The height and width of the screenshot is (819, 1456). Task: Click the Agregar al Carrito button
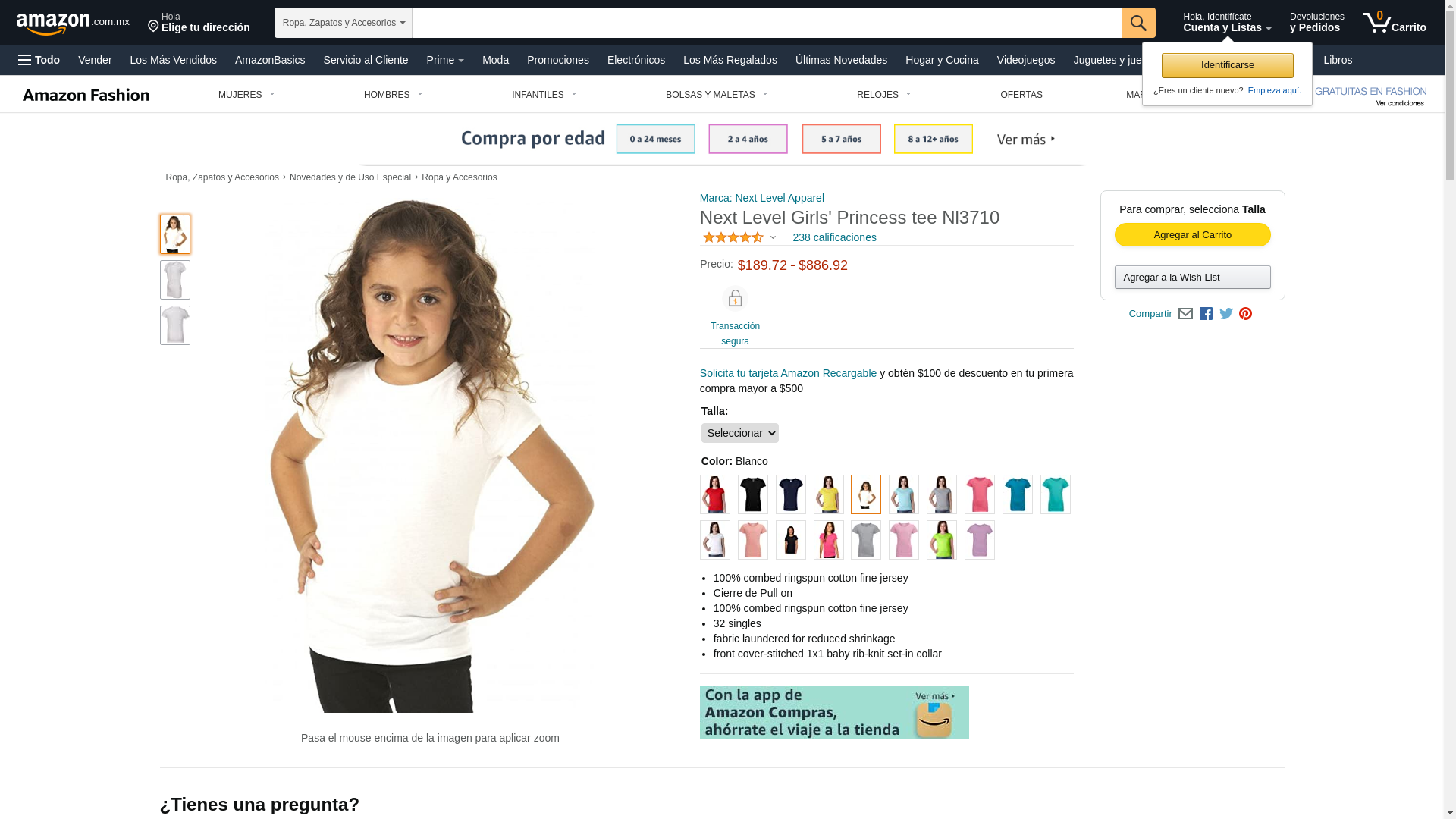pyautogui.click(x=1192, y=235)
